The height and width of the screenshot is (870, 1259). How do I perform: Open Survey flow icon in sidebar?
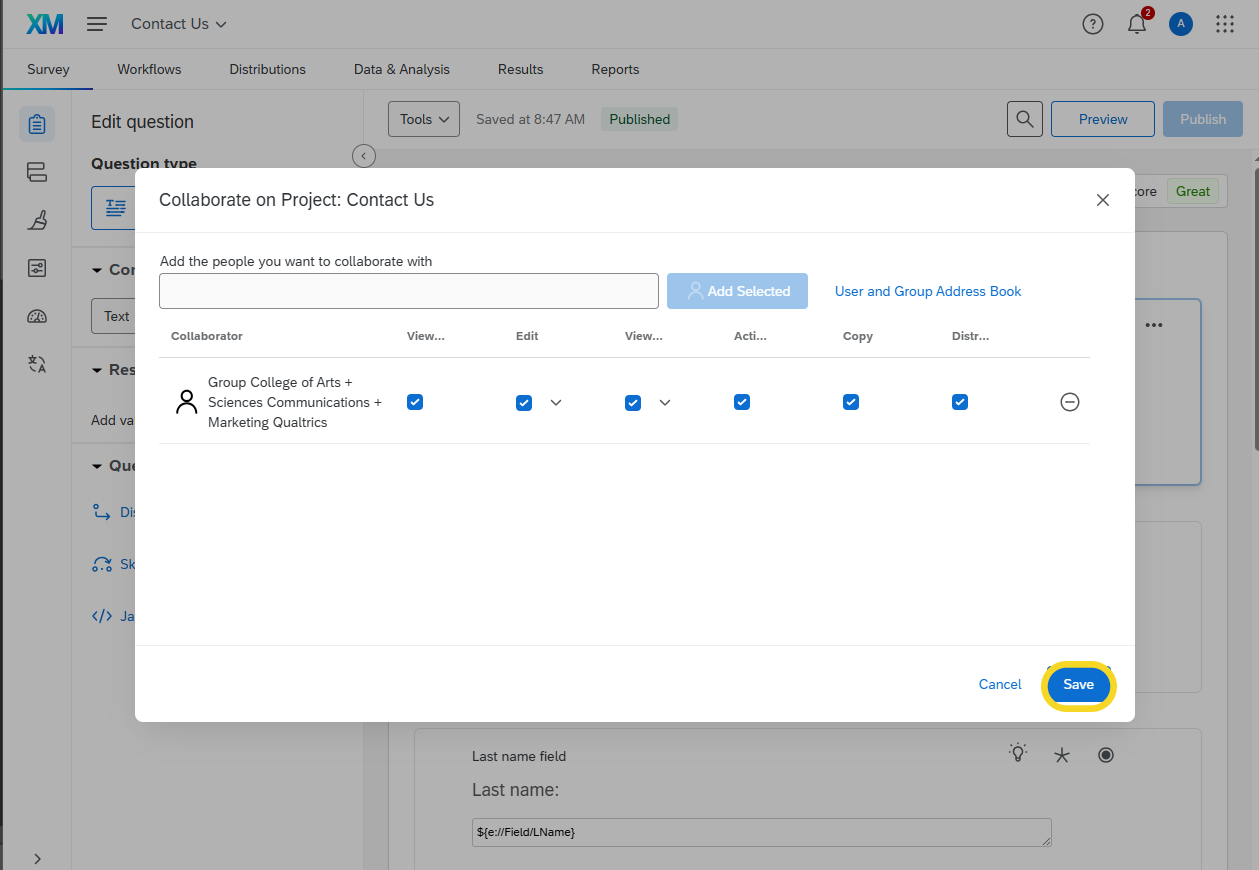point(37,172)
